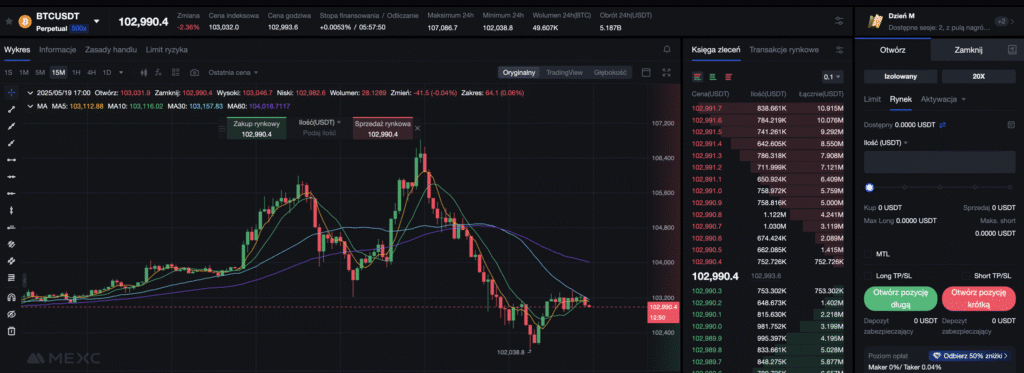
Task: Click Sprzedaż rynkowa quick sell button
Action: tap(383, 129)
